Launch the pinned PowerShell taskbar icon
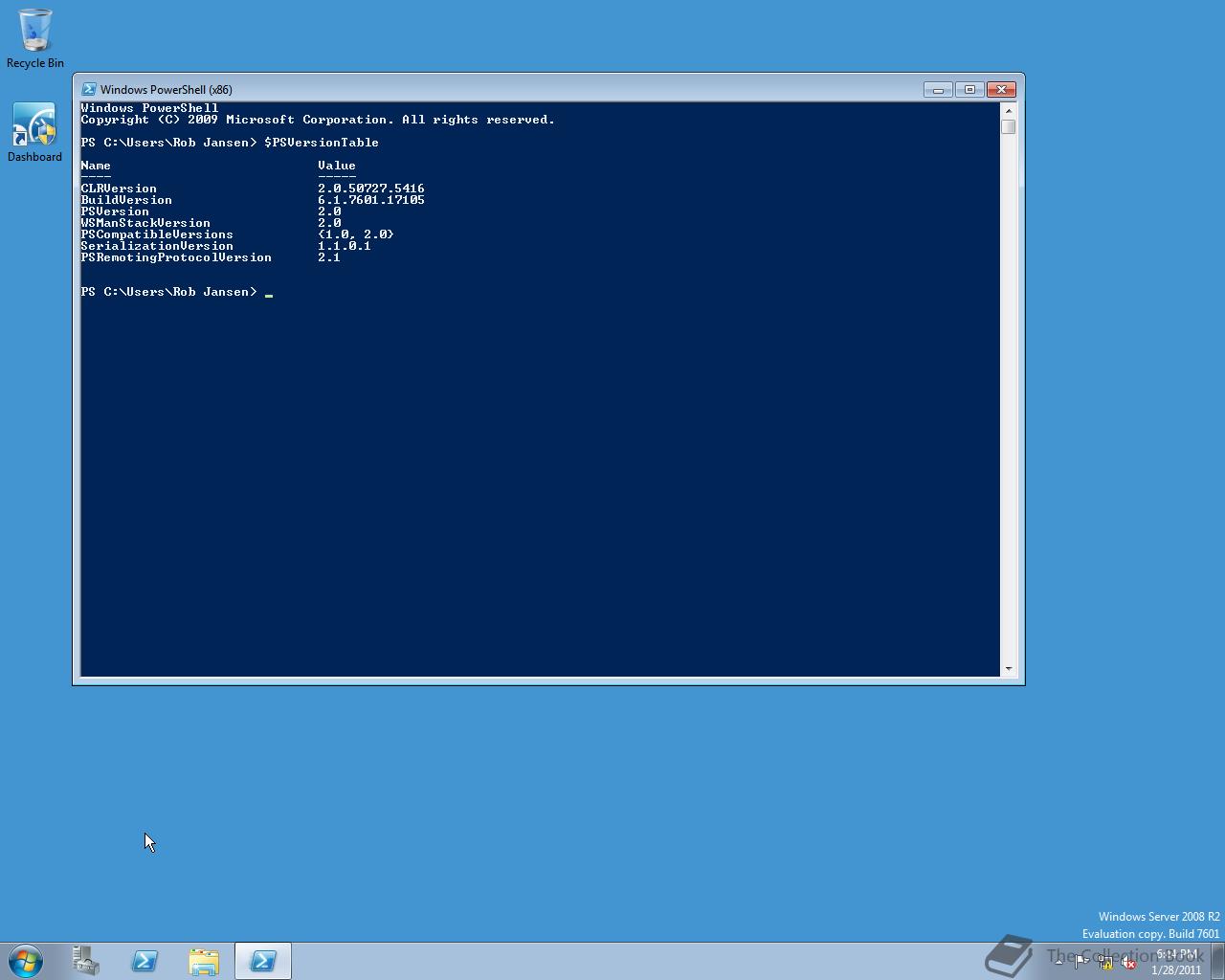1225x980 pixels. [x=145, y=961]
